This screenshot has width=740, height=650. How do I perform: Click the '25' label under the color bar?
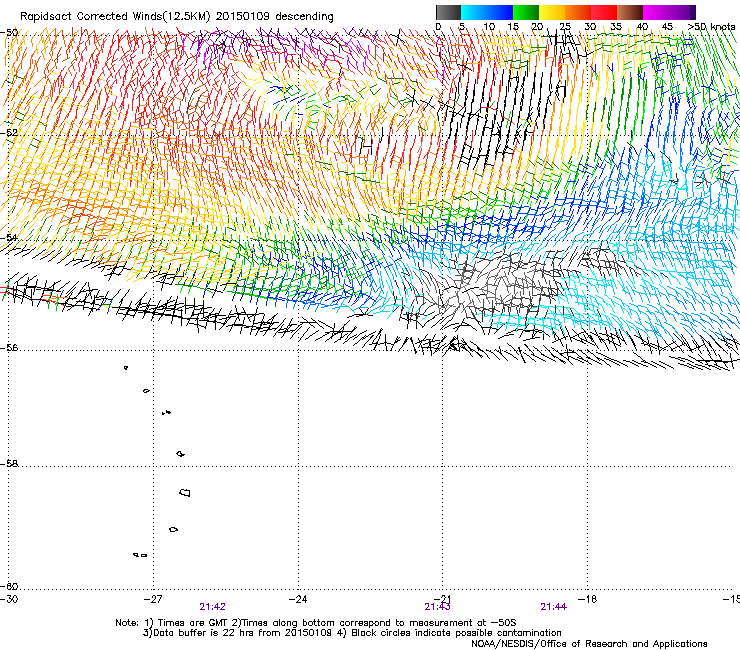pos(564,27)
